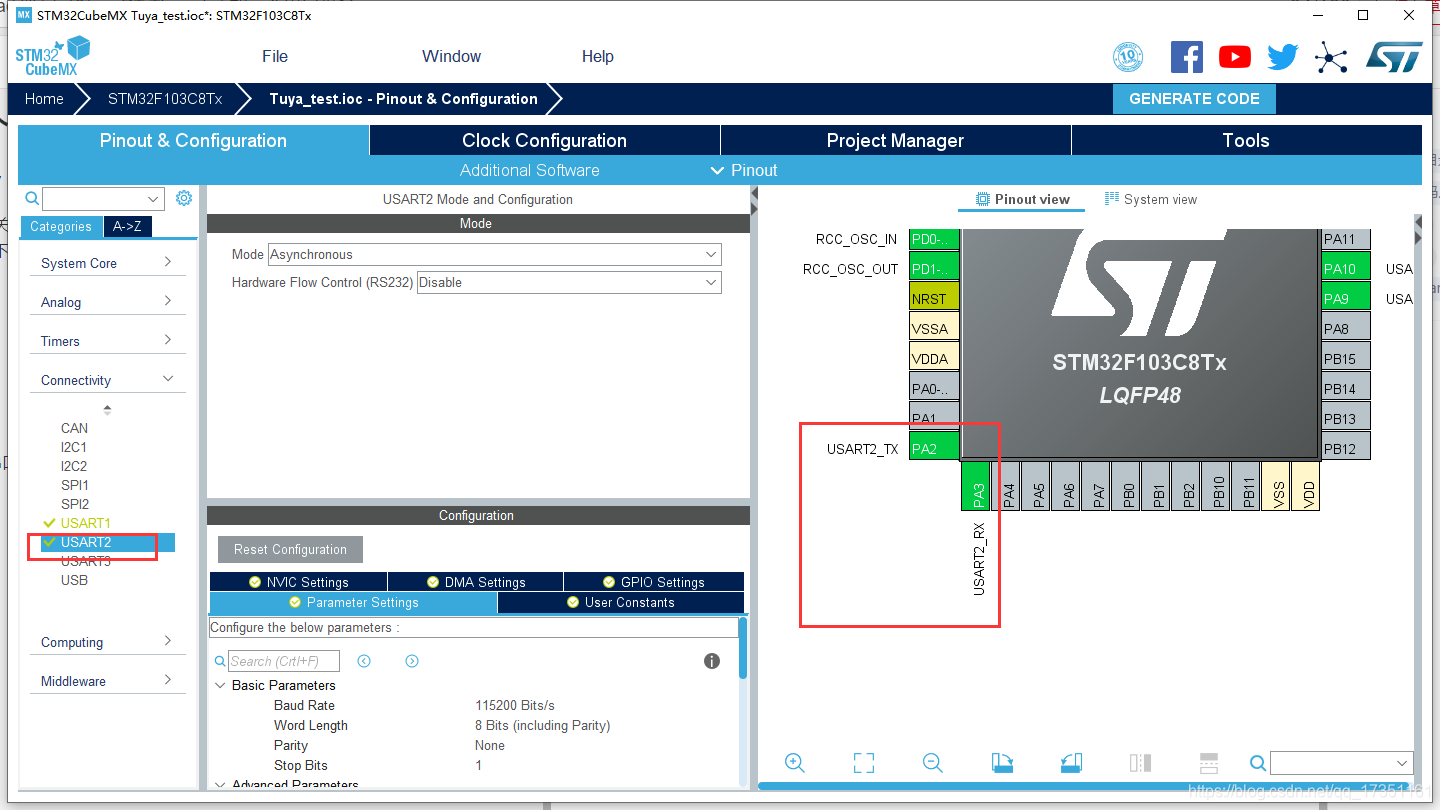The height and width of the screenshot is (810, 1440).
Task: Open the USART2 Mode dropdown
Action: pyautogui.click(x=494, y=255)
